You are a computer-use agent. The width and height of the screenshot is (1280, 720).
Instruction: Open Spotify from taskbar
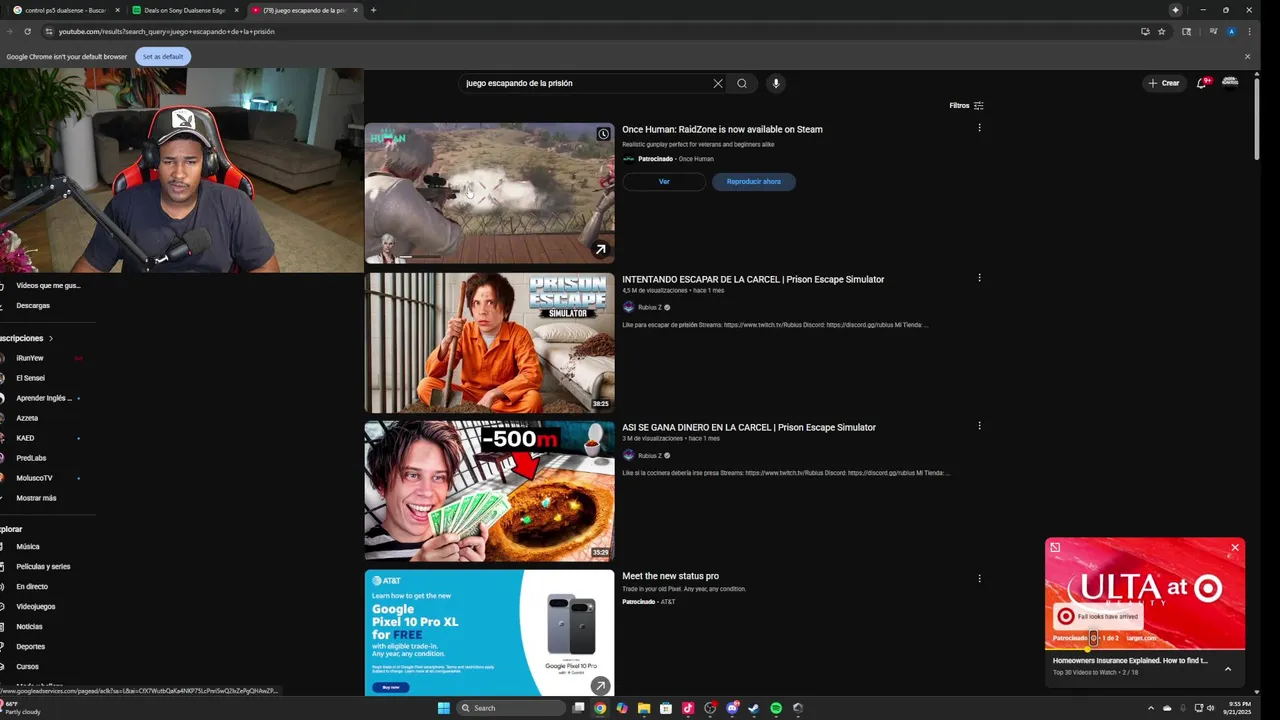(776, 708)
